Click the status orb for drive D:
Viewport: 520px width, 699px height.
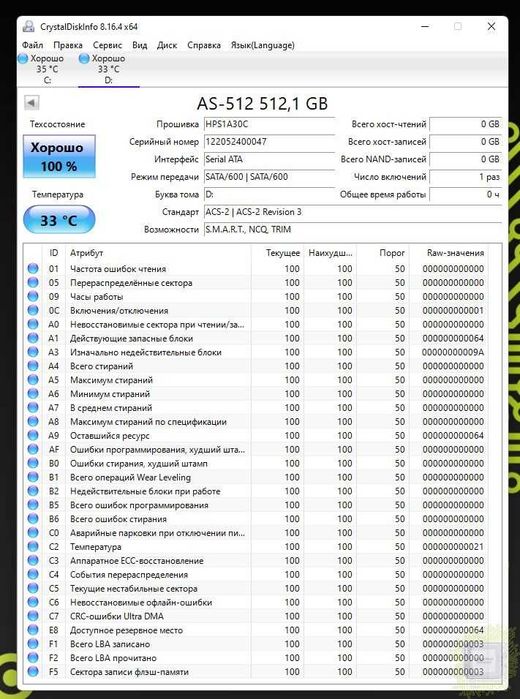[x=84, y=58]
